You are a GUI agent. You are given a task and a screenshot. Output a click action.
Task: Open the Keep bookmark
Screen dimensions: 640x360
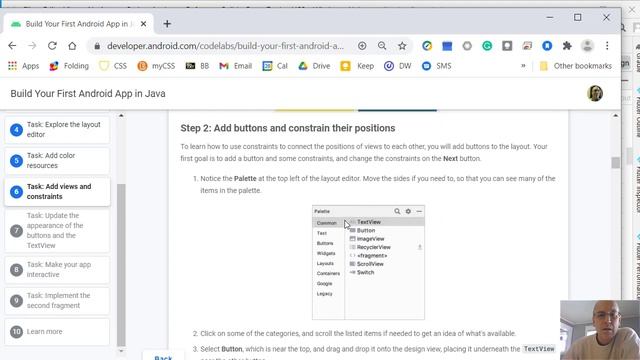pyautogui.click(x=357, y=66)
